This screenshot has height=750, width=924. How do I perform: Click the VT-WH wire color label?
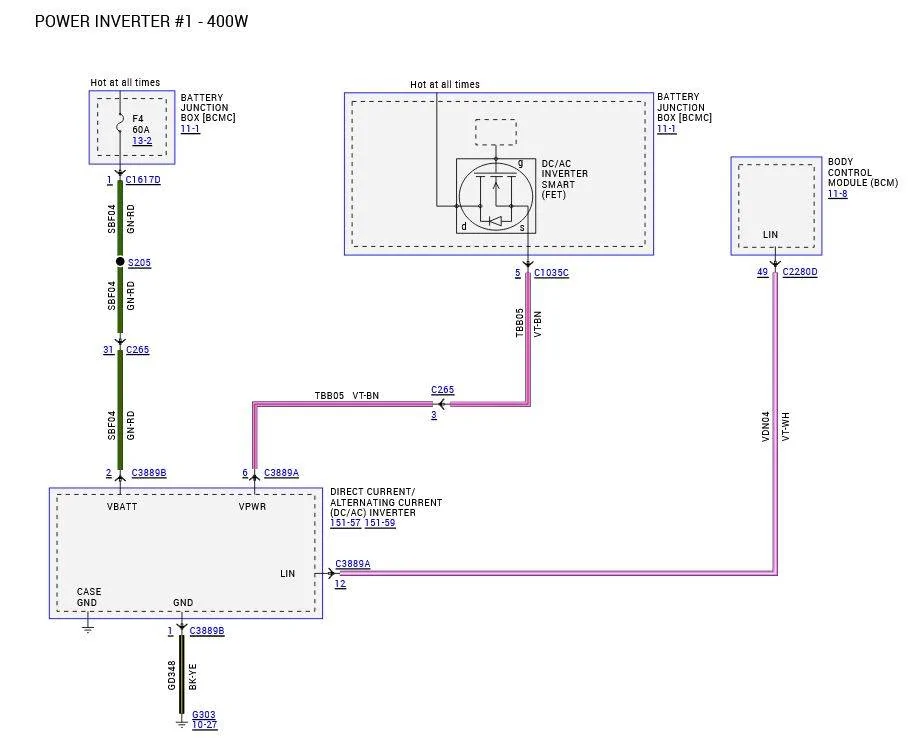pyautogui.click(x=785, y=427)
